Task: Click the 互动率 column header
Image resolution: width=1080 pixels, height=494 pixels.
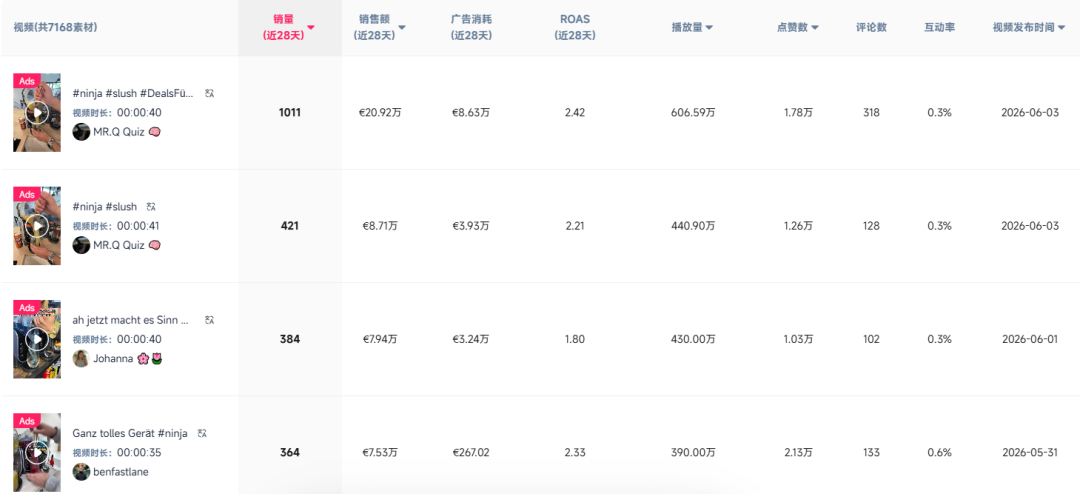Action: [939, 28]
